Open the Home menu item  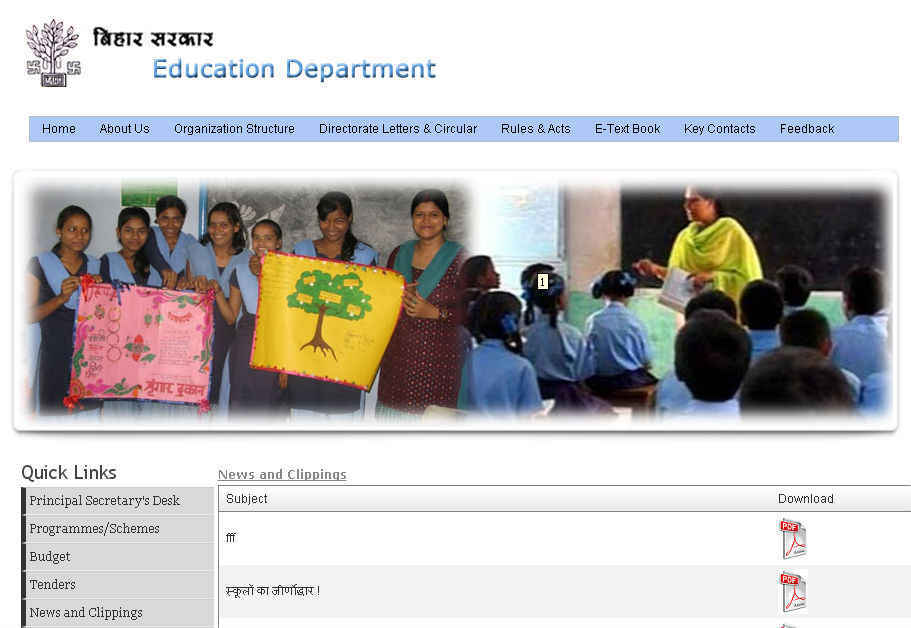pyautogui.click(x=59, y=129)
